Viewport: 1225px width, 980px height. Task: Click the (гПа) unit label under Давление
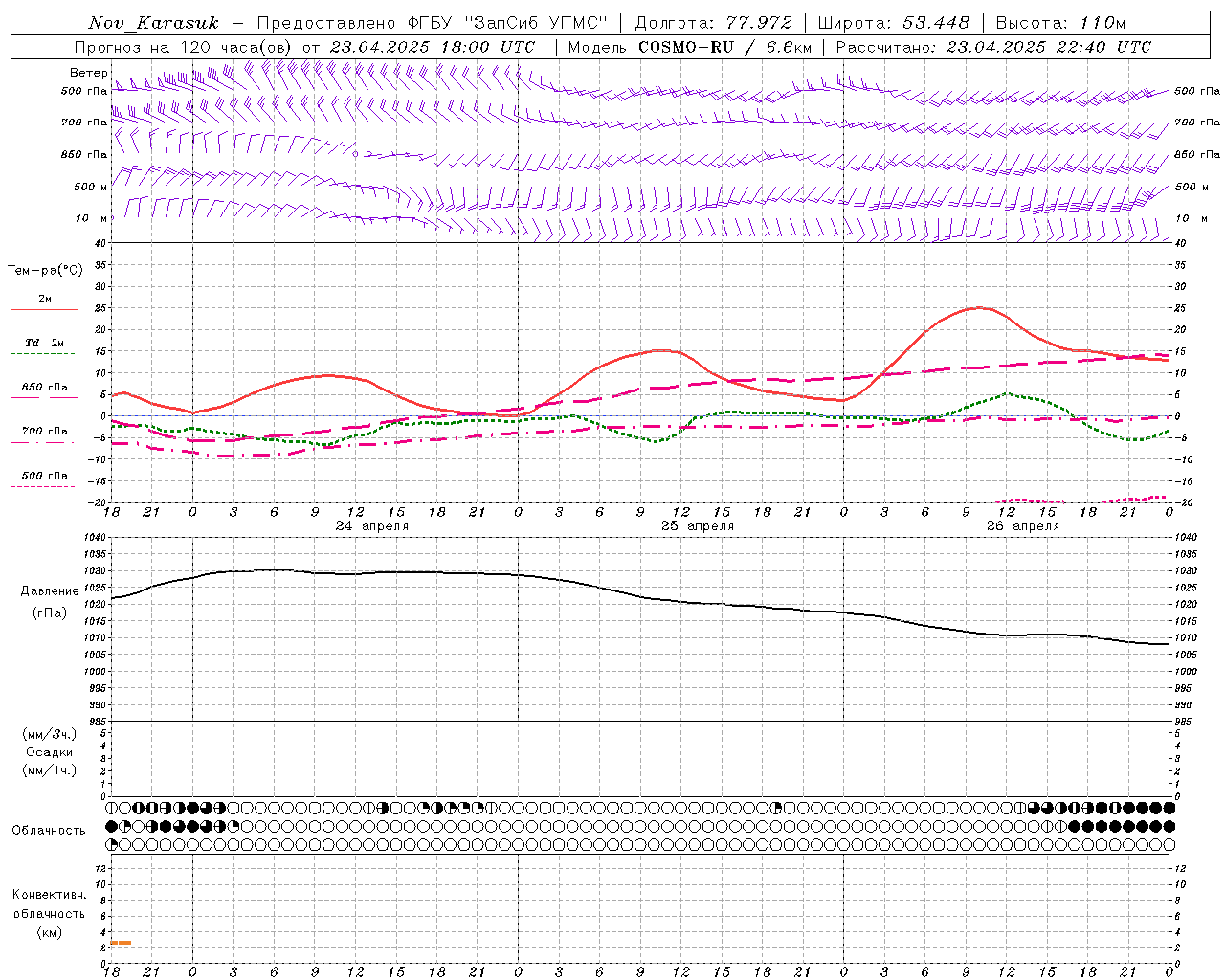(x=50, y=612)
